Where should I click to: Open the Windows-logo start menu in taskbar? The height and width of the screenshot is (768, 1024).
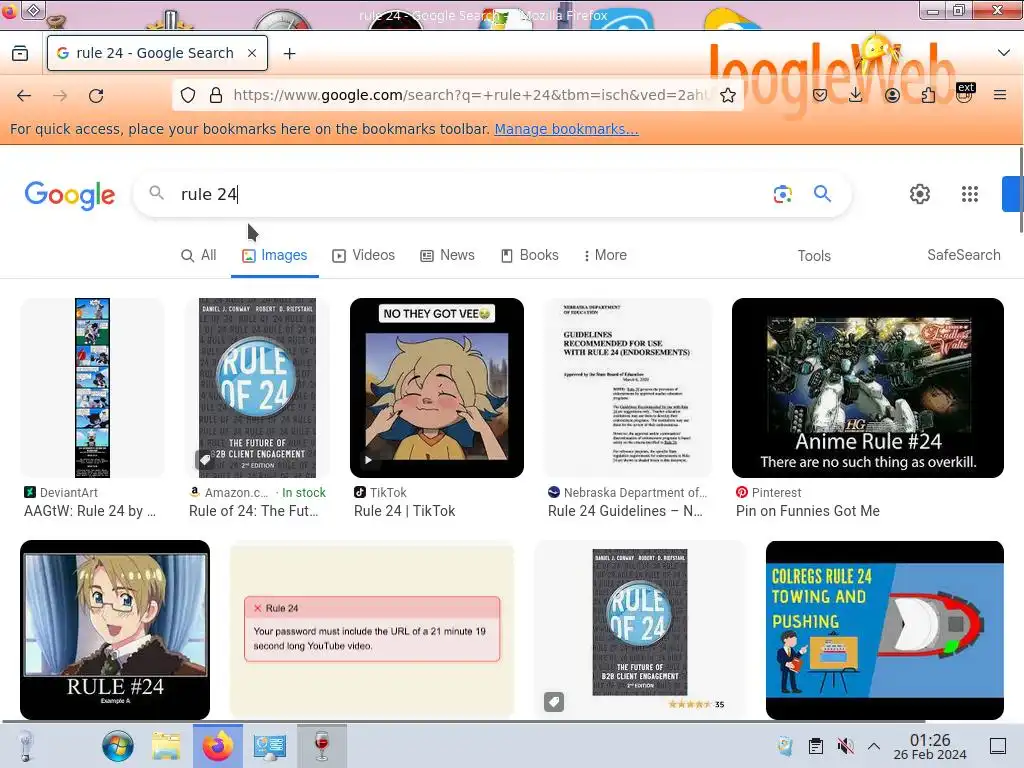[x=118, y=746]
